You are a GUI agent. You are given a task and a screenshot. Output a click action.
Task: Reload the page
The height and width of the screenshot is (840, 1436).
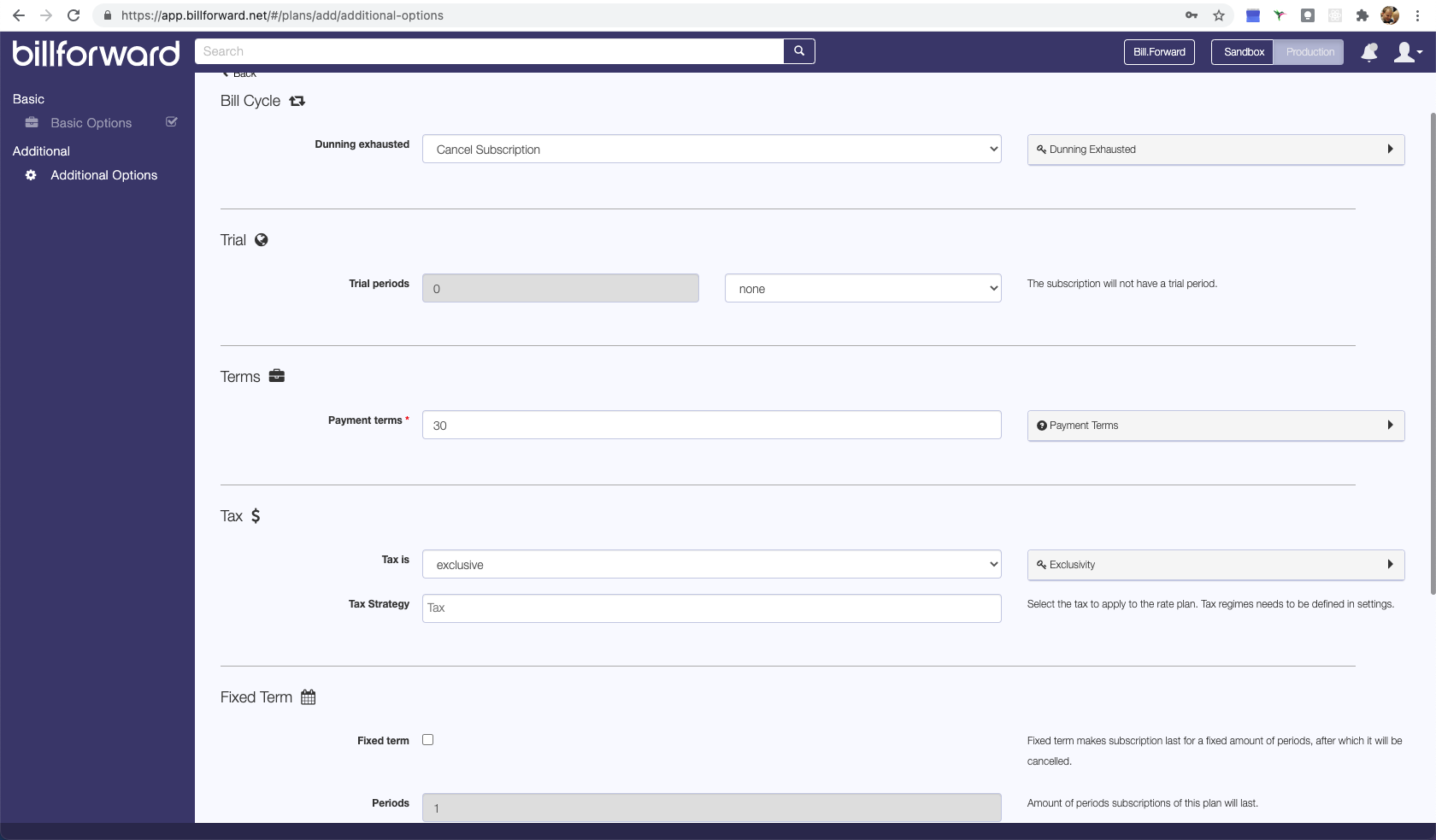[74, 15]
